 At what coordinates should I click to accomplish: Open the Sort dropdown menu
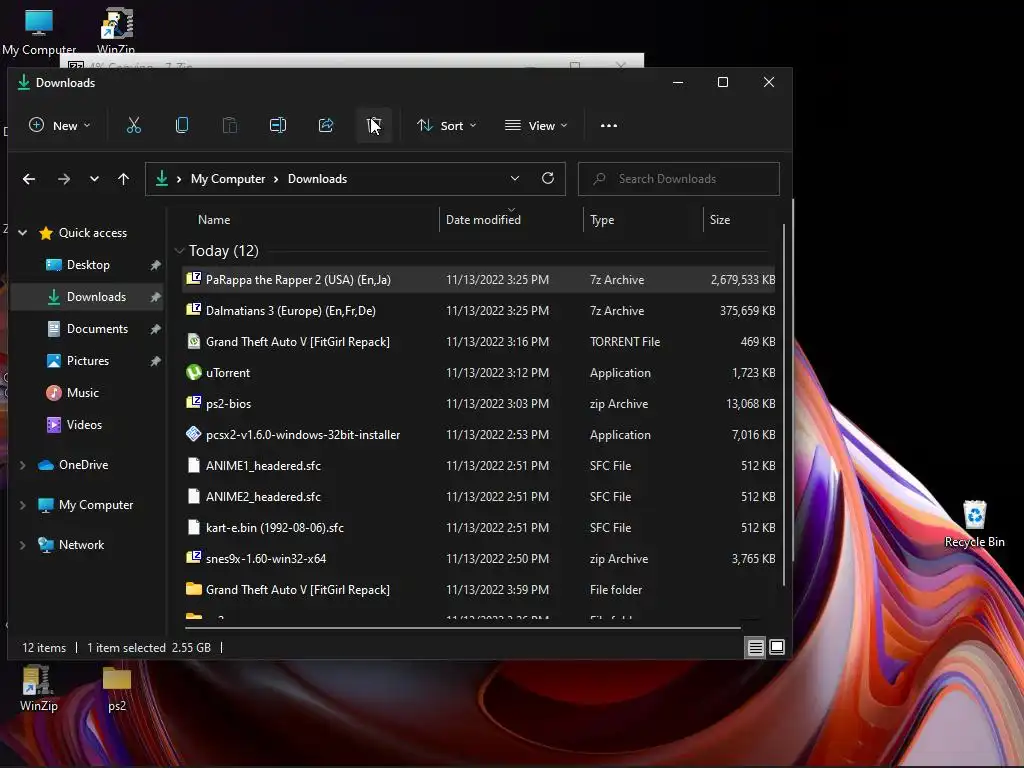447,125
